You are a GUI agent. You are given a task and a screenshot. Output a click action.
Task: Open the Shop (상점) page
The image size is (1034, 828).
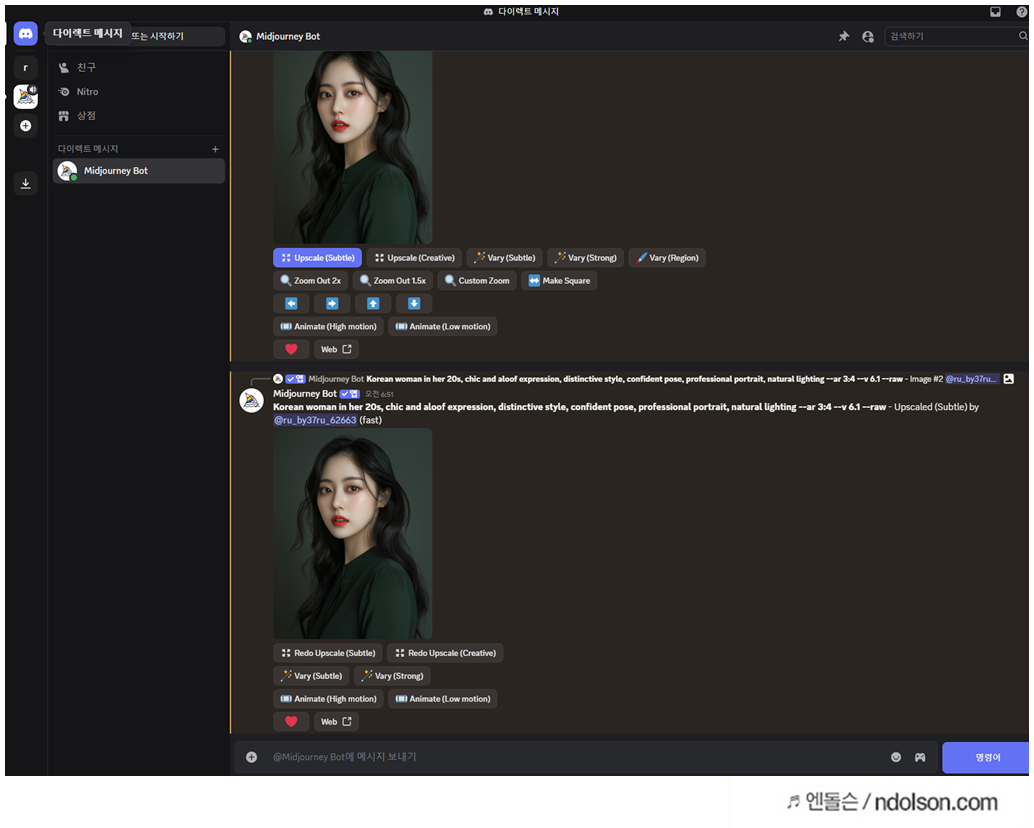coord(138,115)
